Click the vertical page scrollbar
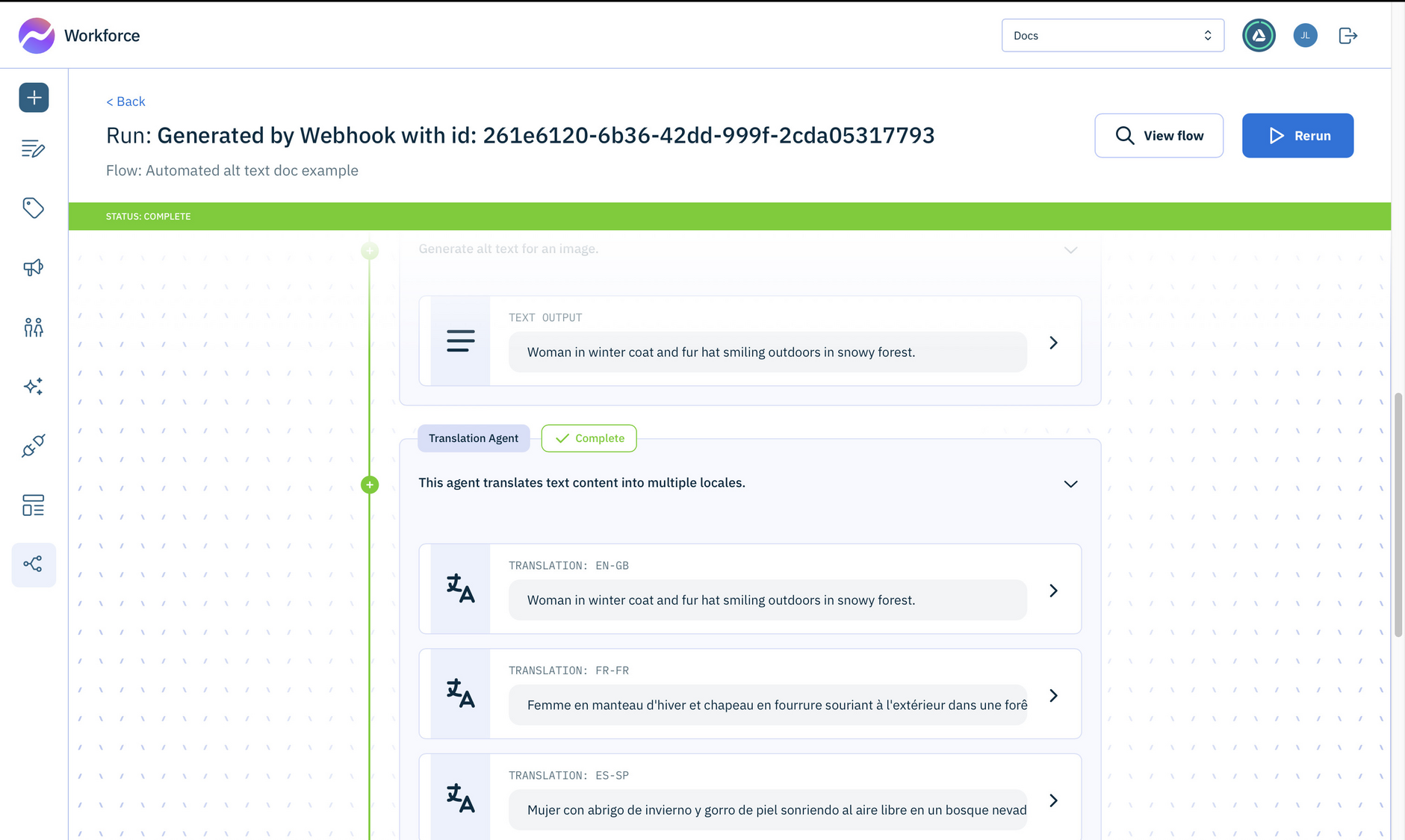 [1398, 515]
